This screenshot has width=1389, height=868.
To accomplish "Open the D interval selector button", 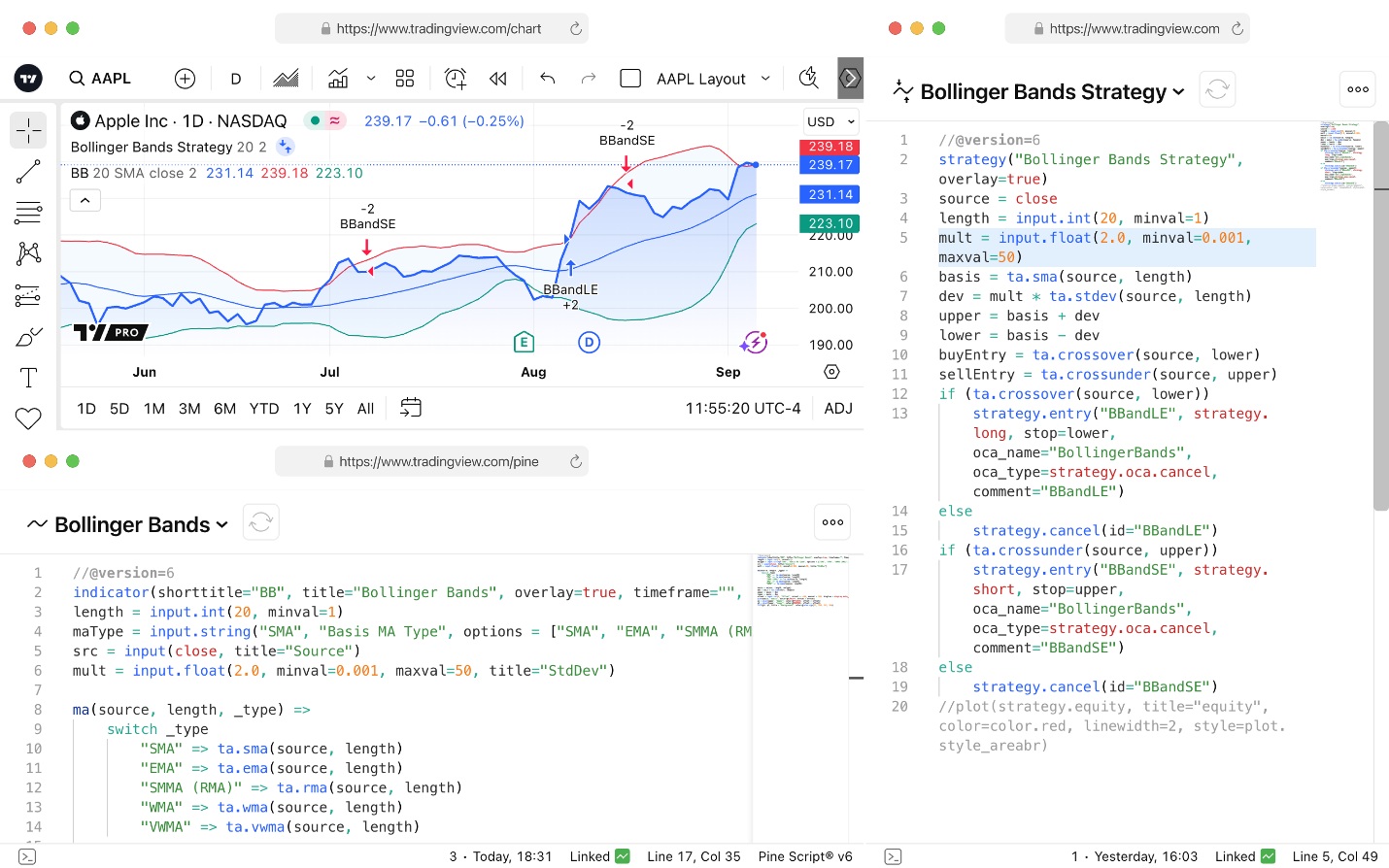I will 236,79.
